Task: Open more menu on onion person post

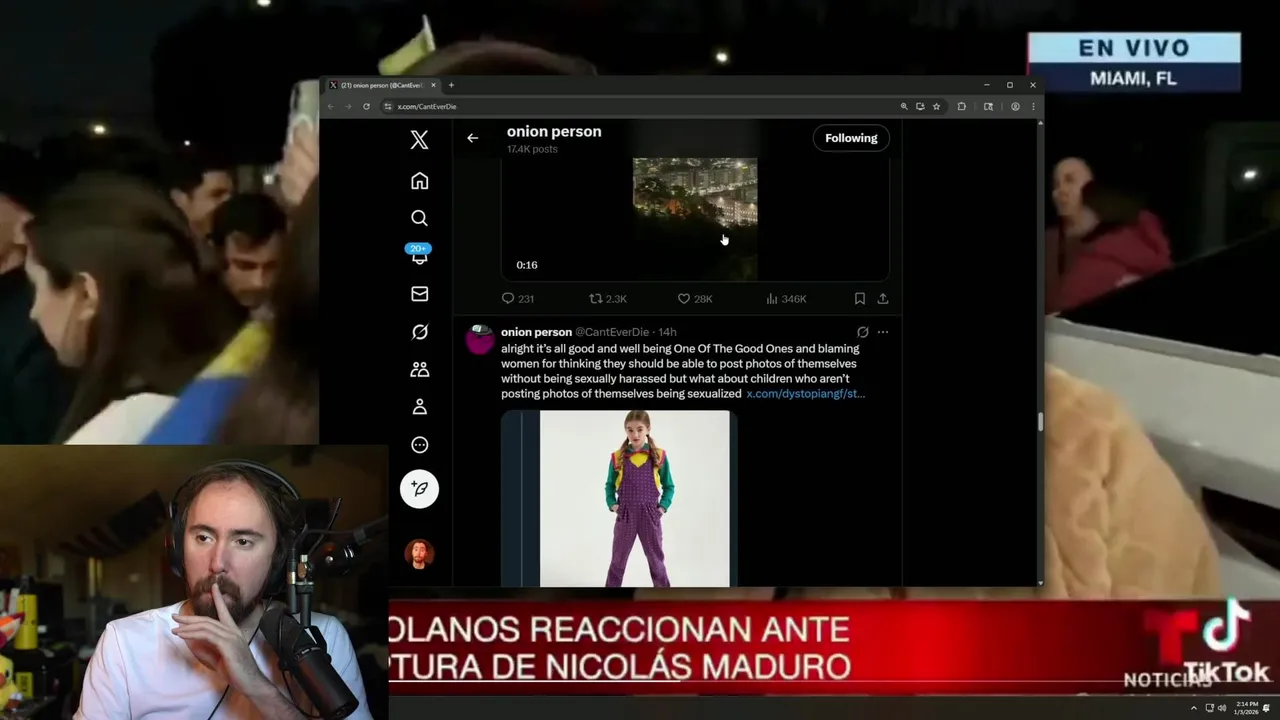Action: [882, 332]
